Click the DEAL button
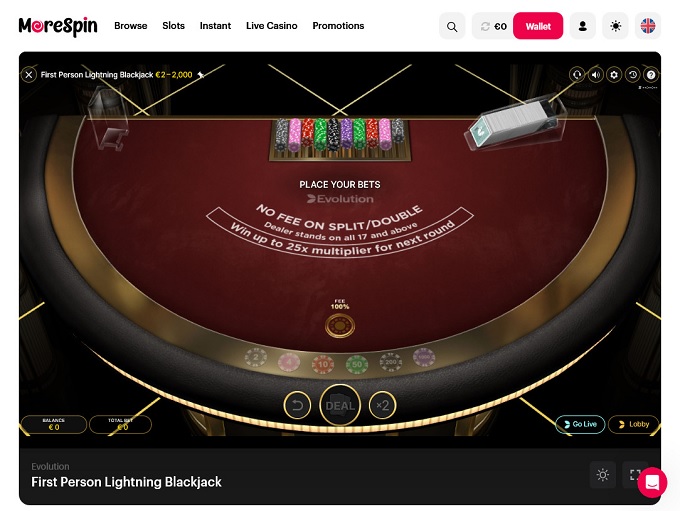The image size is (680, 511). point(340,406)
